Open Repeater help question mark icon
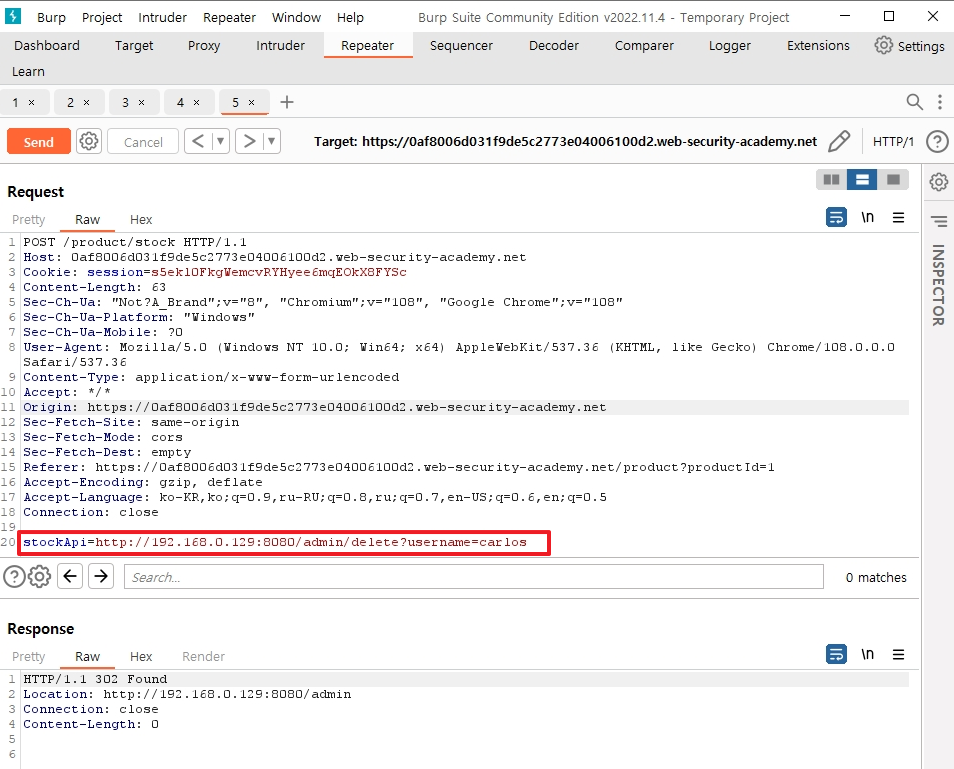Image resolution: width=954 pixels, height=769 pixels. [x=938, y=142]
